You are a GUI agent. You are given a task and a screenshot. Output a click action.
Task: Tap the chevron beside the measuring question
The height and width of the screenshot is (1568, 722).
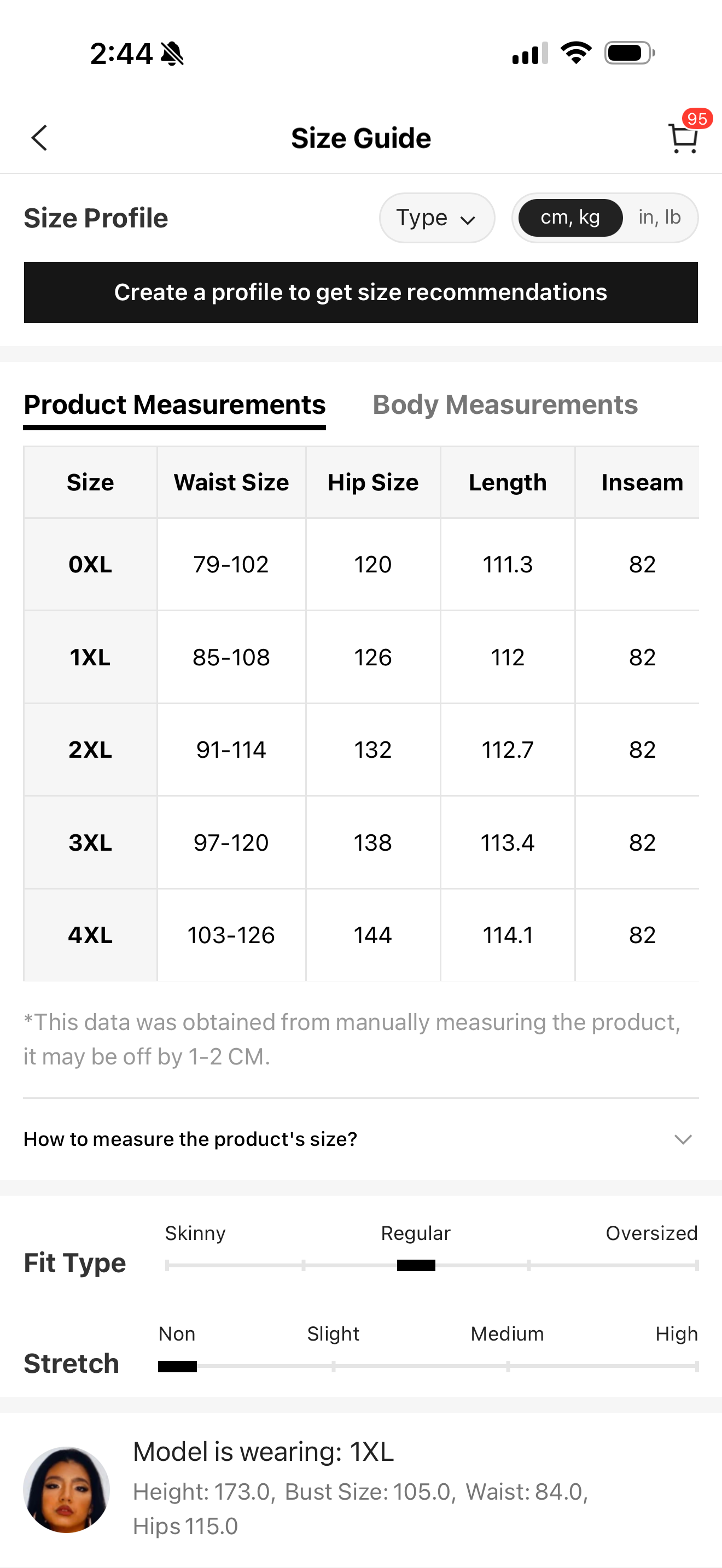(x=683, y=1139)
